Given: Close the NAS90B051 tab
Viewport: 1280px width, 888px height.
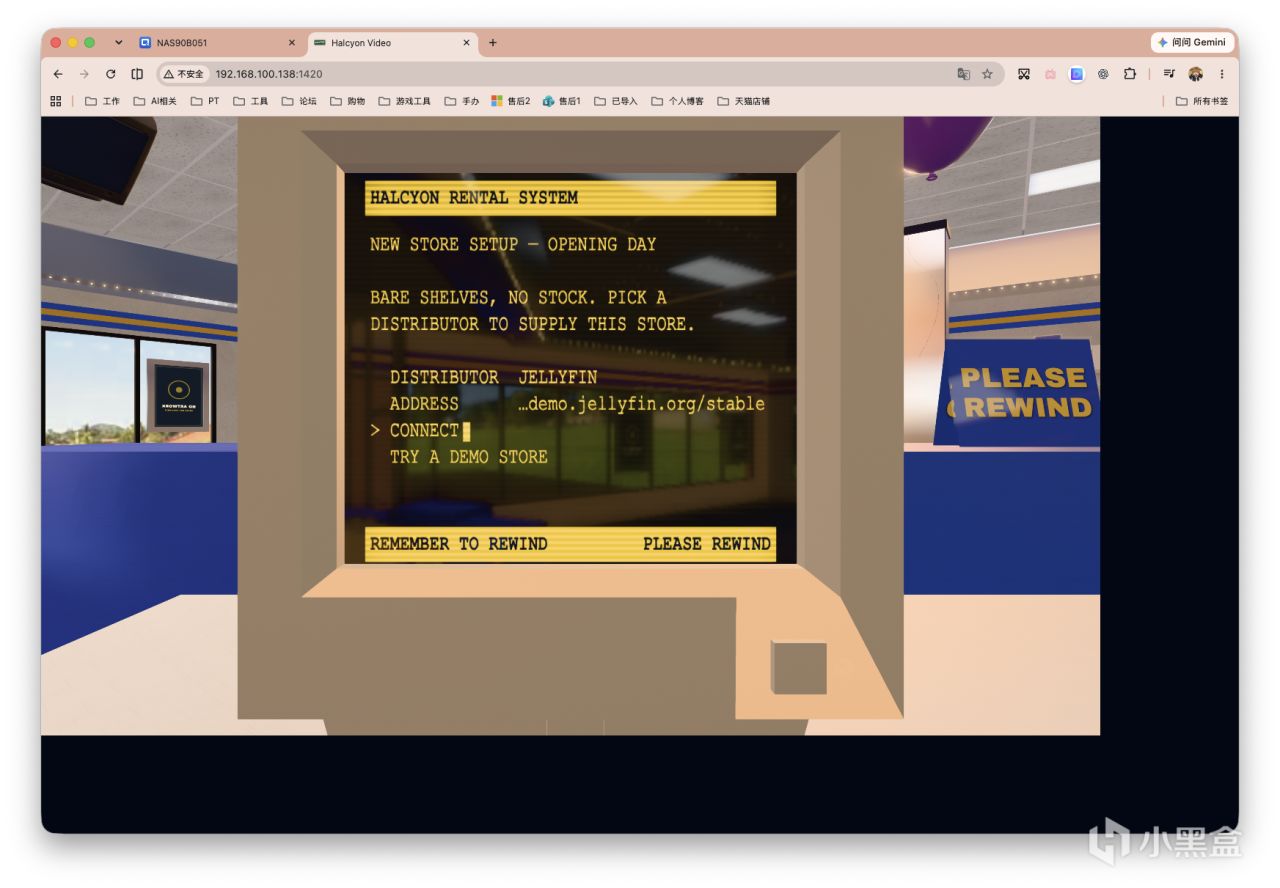Looking at the screenshot, I should click(292, 43).
